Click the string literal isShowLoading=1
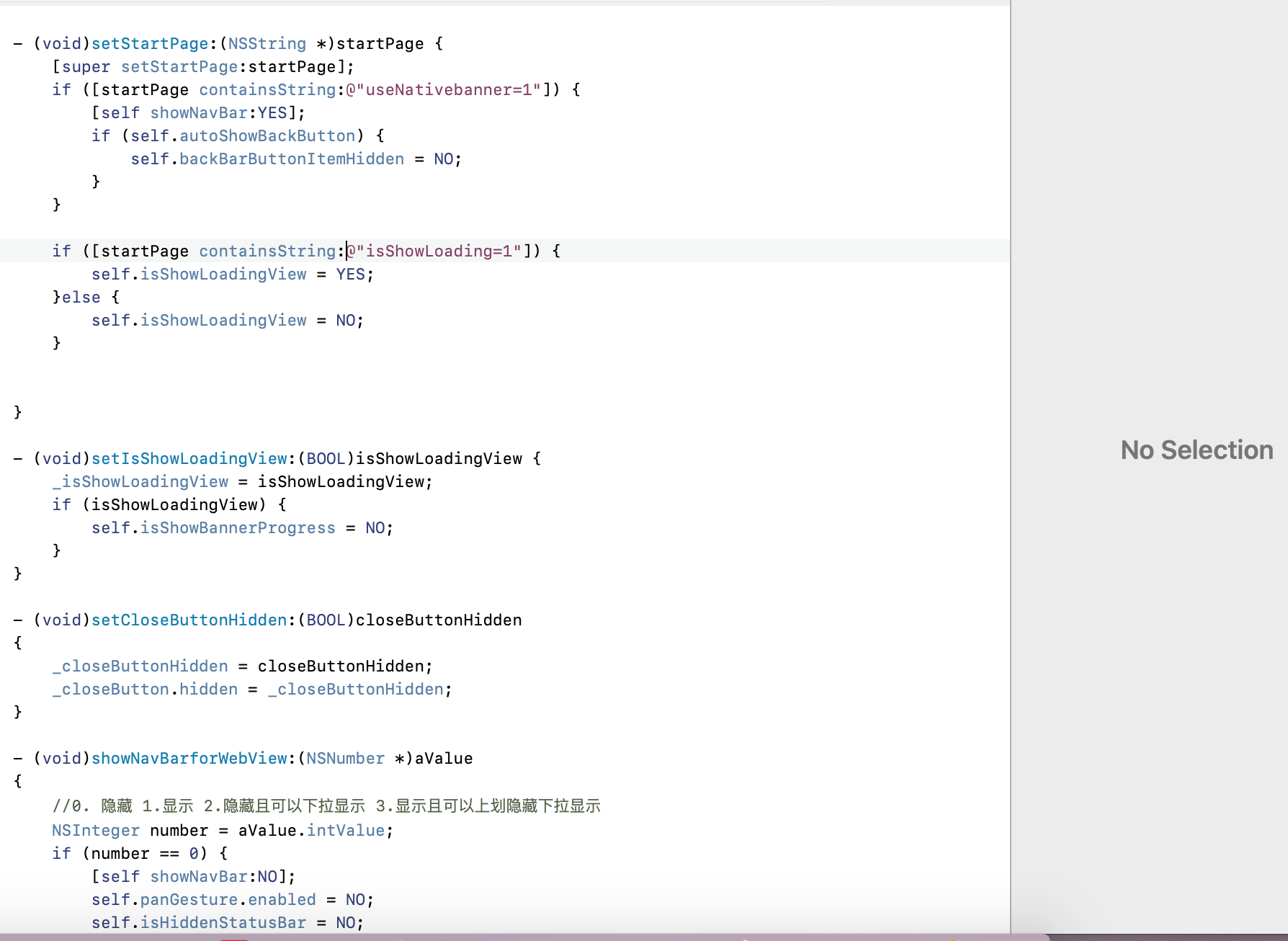The image size is (1288, 941). coord(436,251)
